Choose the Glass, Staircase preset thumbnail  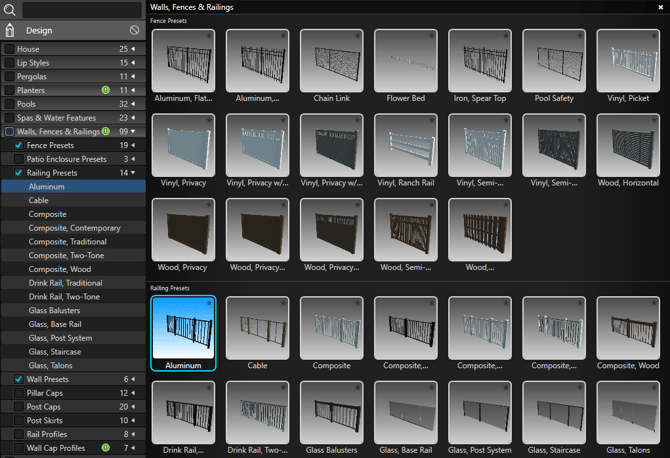pyautogui.click(x=554, y=413)
